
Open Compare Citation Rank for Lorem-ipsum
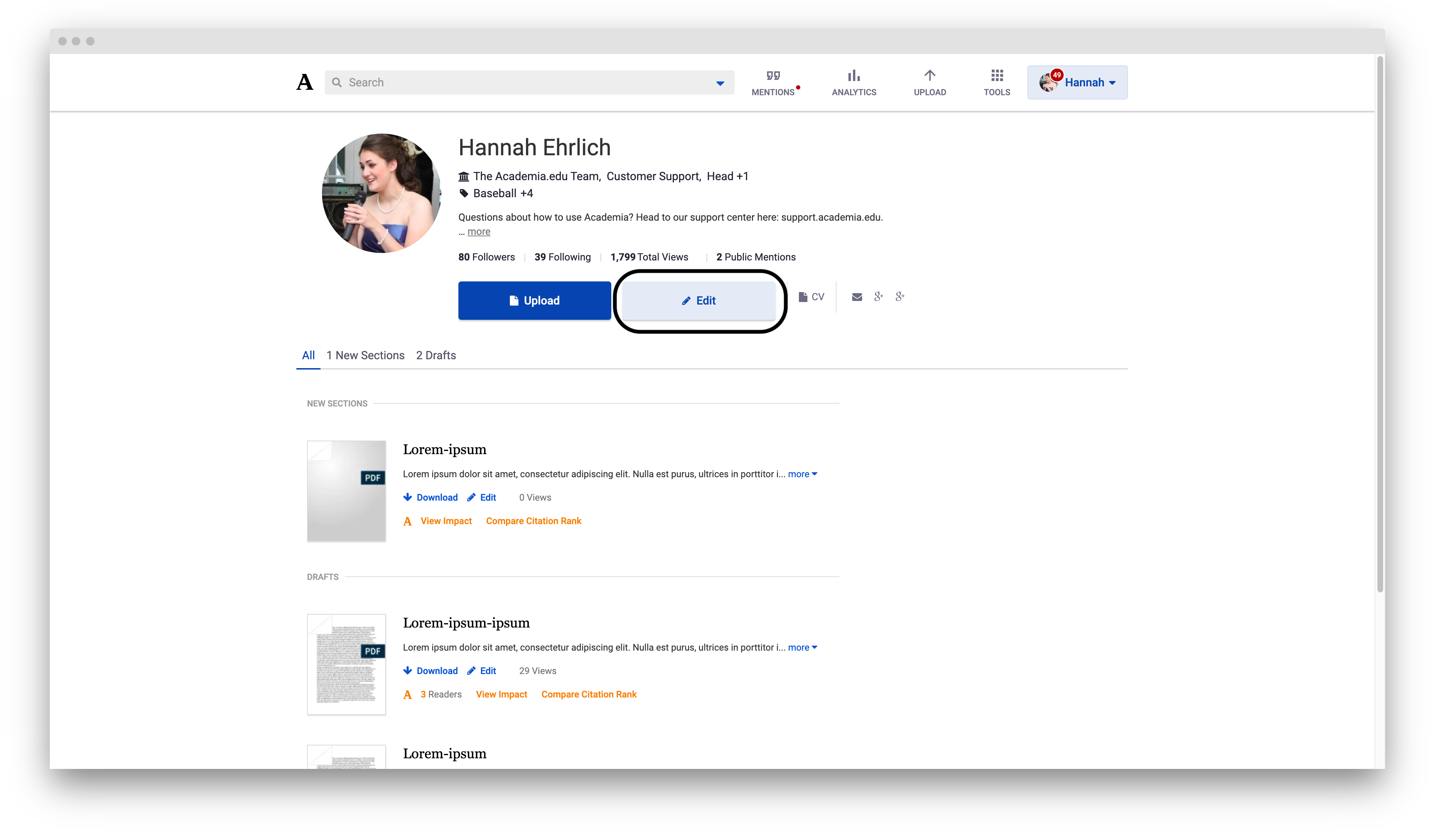[x=533, y=521]
